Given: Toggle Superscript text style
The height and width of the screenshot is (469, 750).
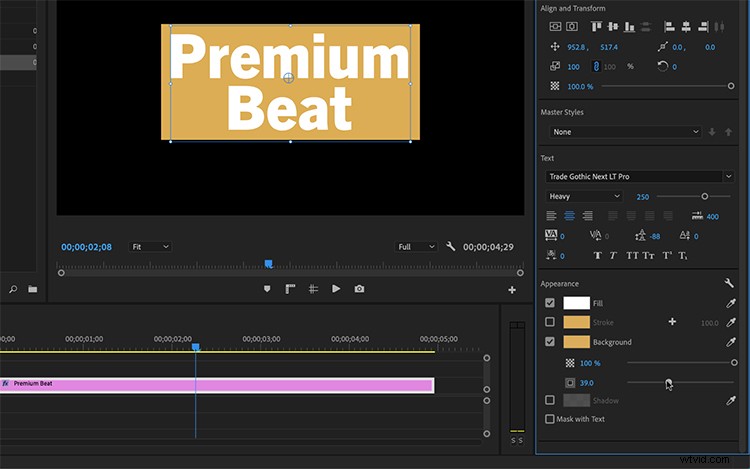Looking at the screenshot, I should (667, 255).
